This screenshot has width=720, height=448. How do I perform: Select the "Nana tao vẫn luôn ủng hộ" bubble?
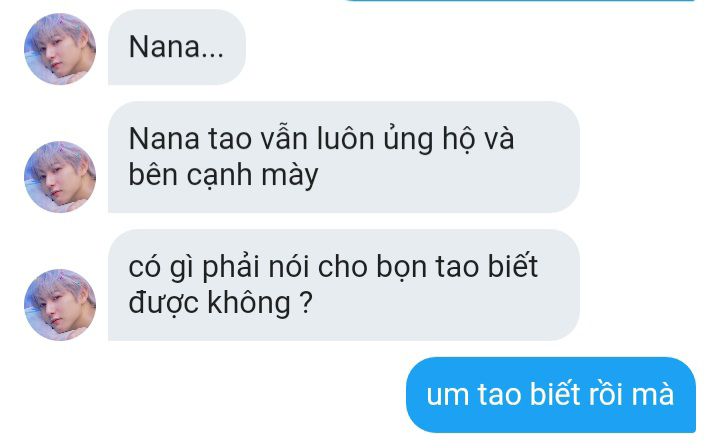(x=343, y=157)
